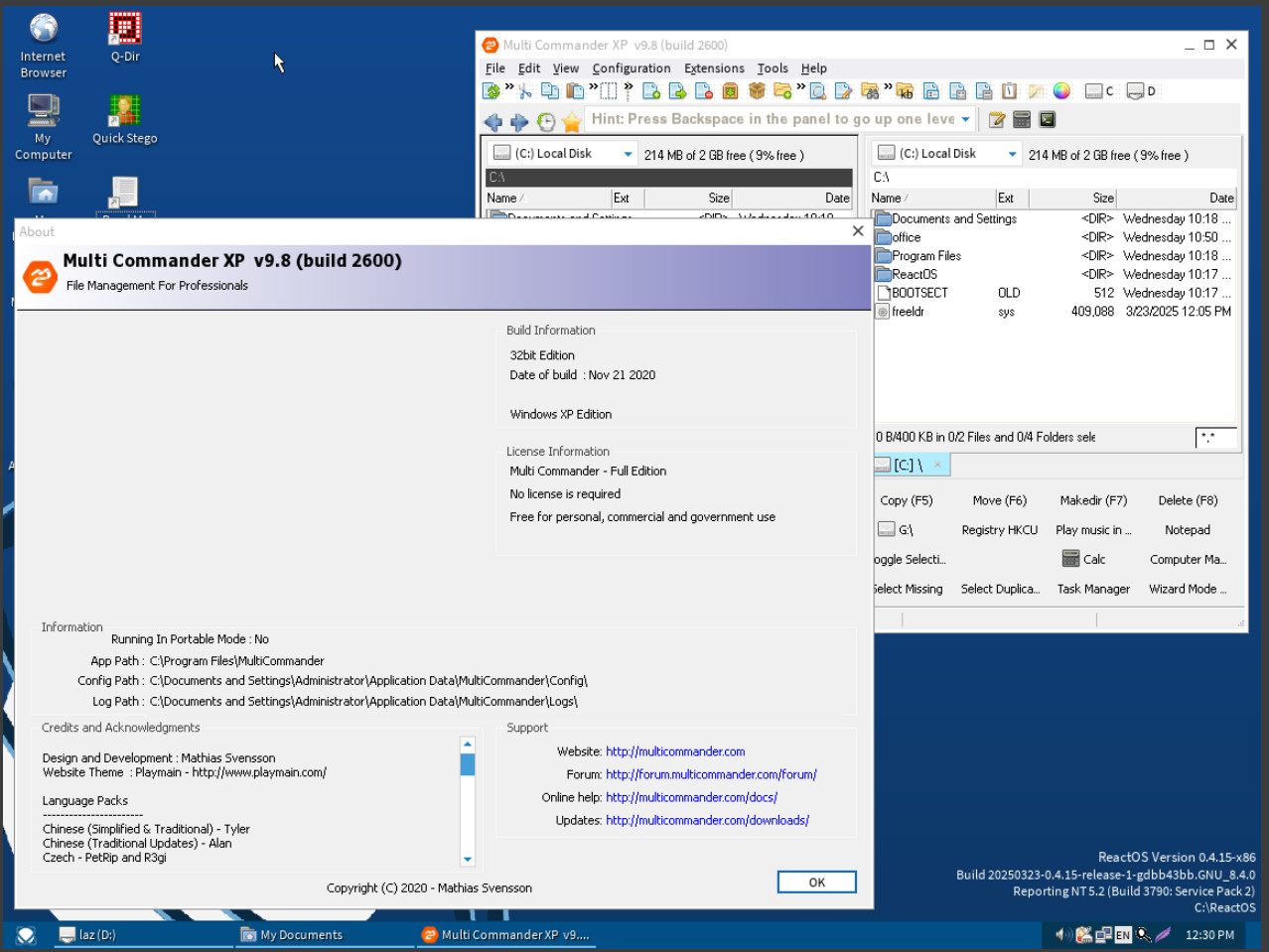Close the About dialog with X button
Image resolution: width=1269 pixels, height=952 pixels.
(x=858, y=231)
